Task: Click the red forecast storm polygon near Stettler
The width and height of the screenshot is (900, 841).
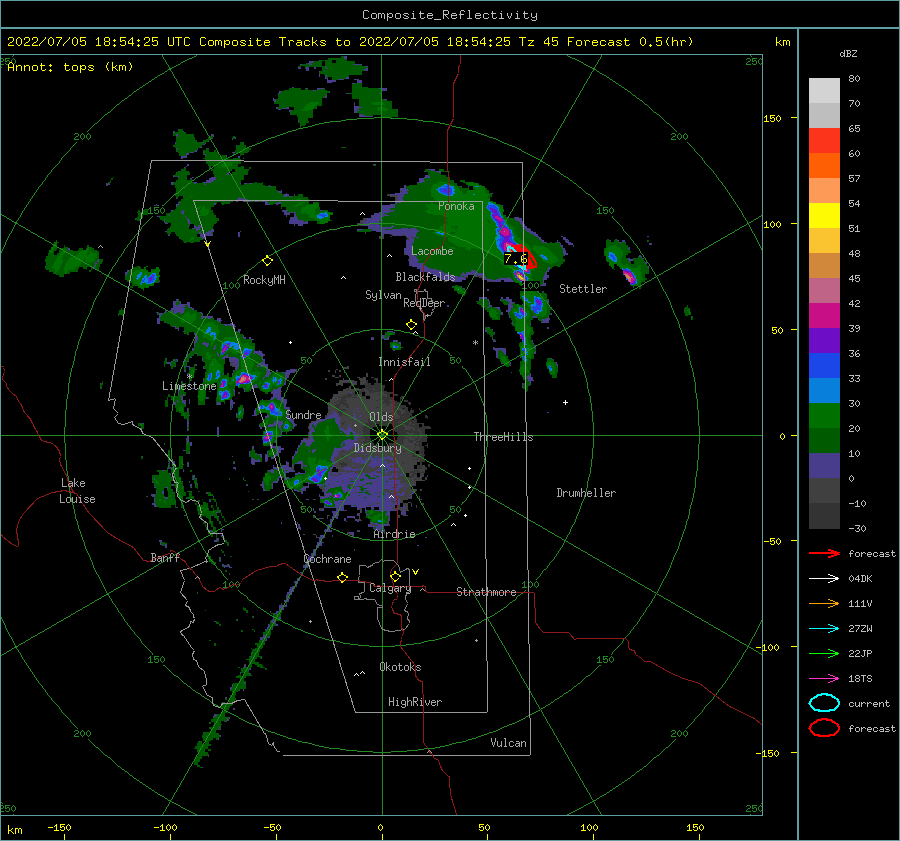Action: tap(523, 256)
